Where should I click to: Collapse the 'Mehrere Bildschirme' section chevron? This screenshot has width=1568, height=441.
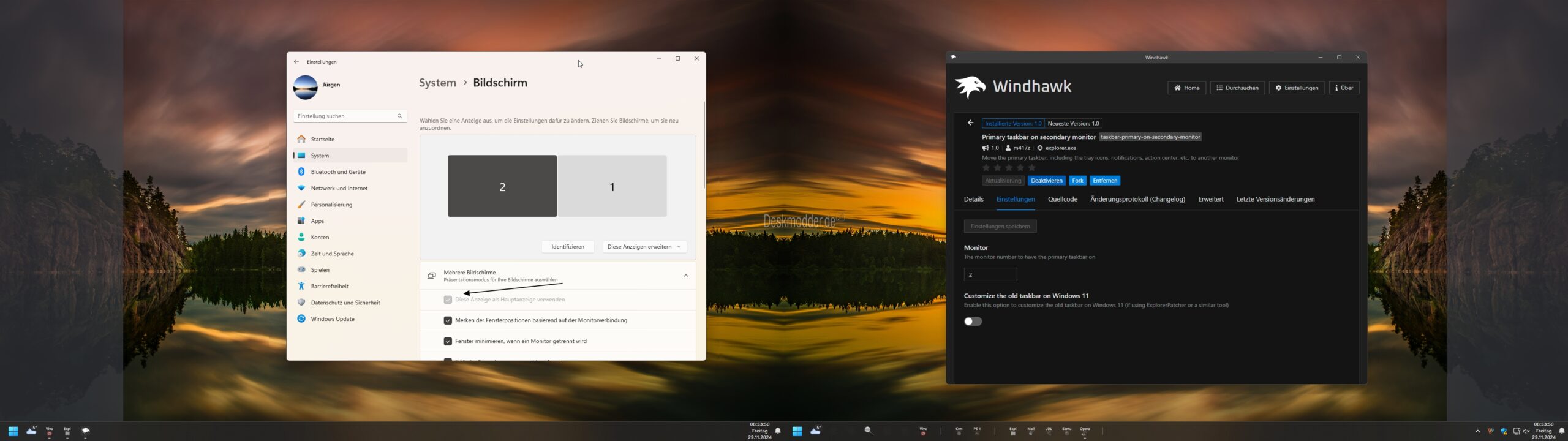pos(686,276)
